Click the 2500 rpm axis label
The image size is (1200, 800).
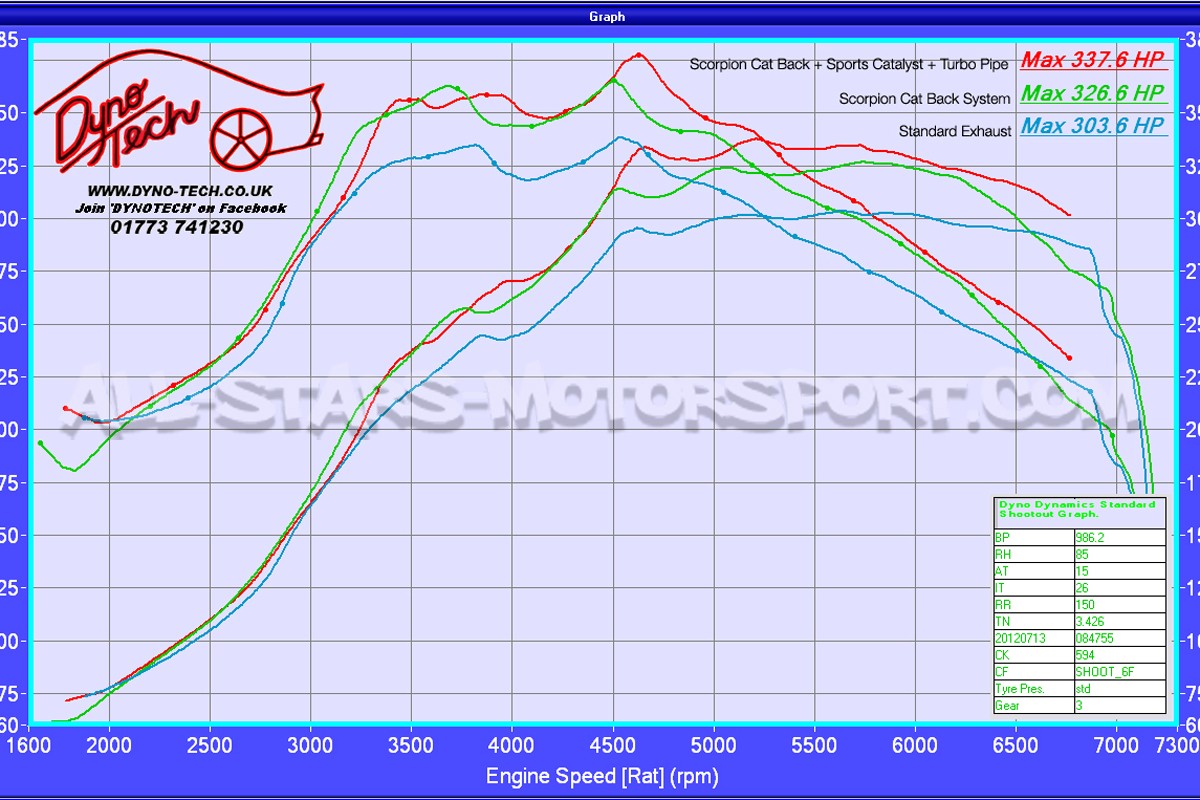point(210,745)
